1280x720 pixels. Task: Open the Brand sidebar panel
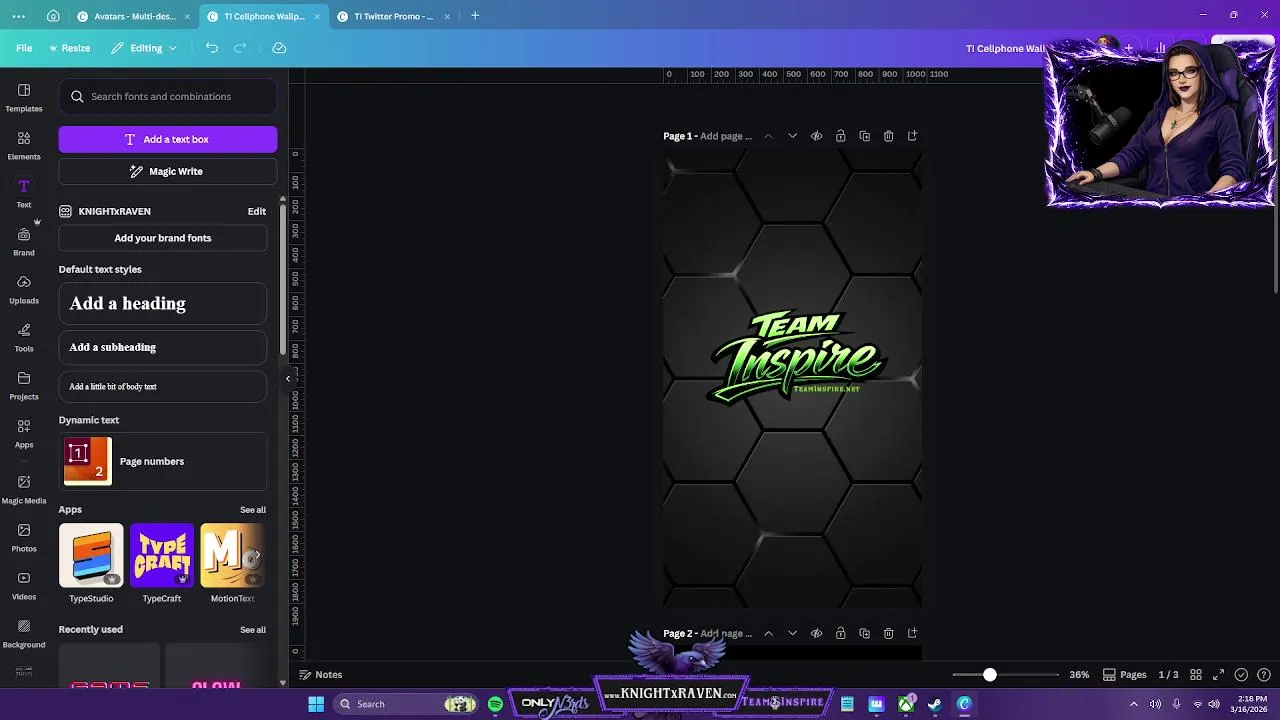click(24, 241)
